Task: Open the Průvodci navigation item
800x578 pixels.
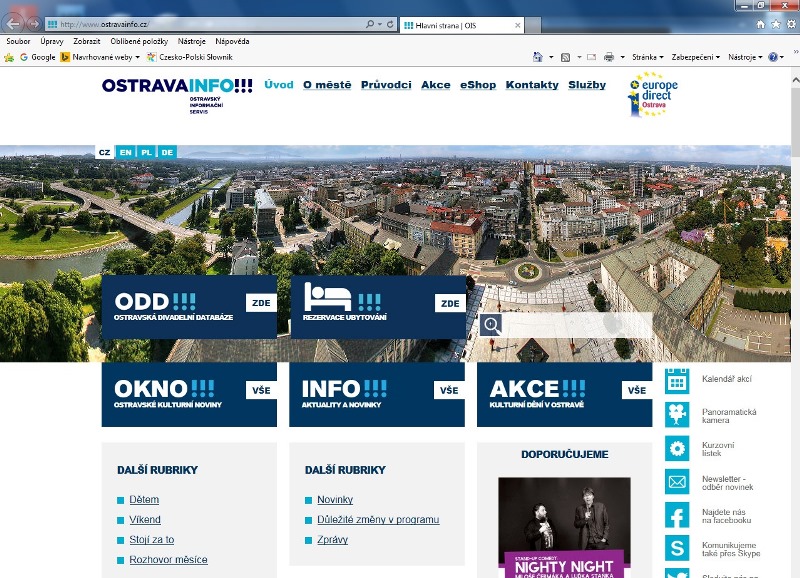Action: tap(386, 85)
